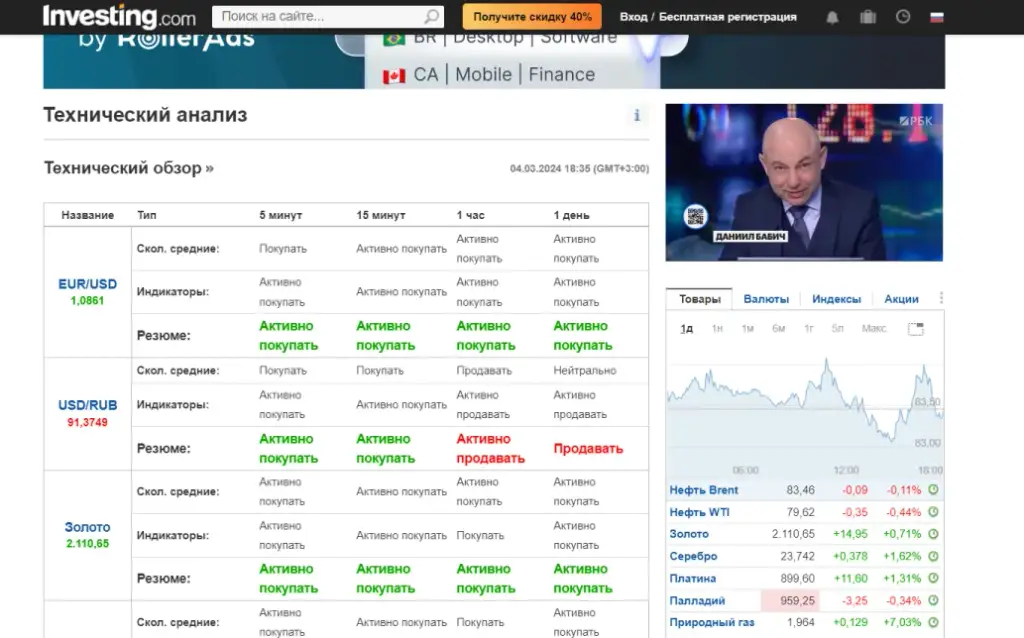Click the +7,03% change for Природный газ

click(x=902, y=622)
